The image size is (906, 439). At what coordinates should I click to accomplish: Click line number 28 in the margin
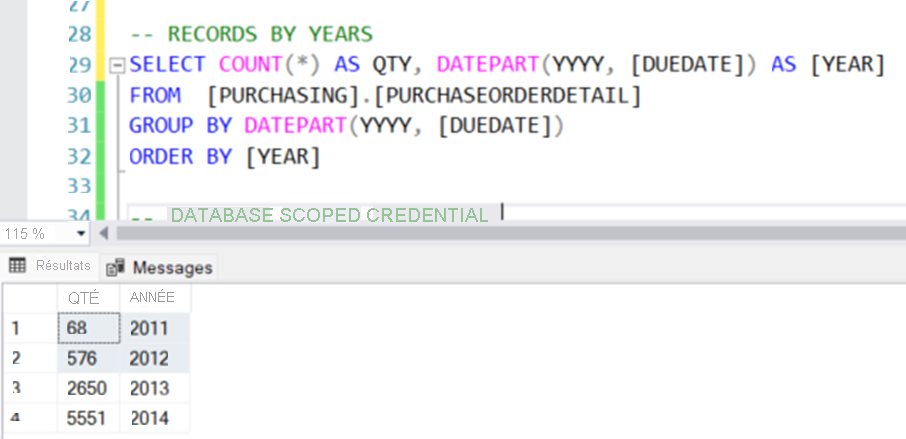(x=80, y=35)
